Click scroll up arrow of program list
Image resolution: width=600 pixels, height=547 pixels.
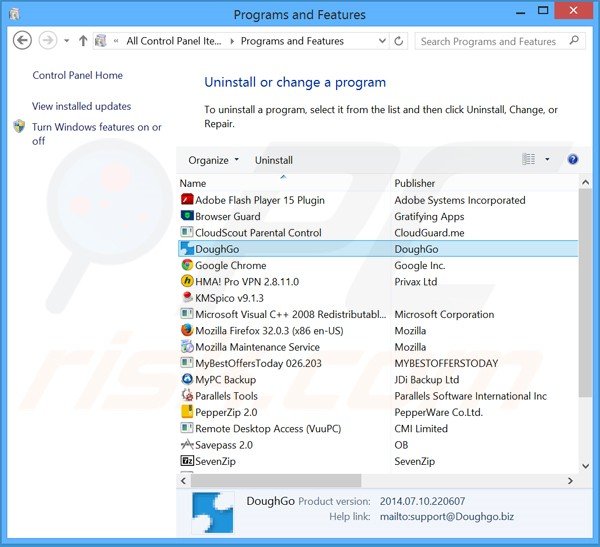[585, 183]
